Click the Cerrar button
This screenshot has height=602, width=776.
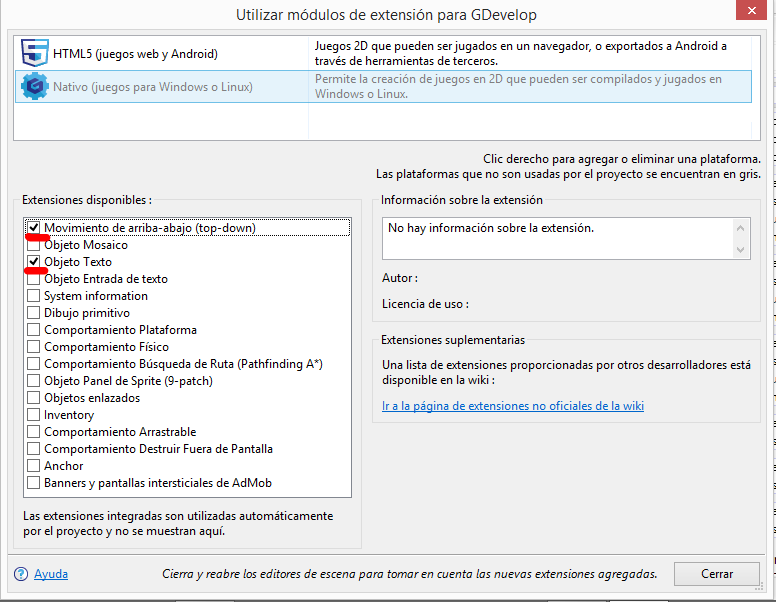coord(717,574)
